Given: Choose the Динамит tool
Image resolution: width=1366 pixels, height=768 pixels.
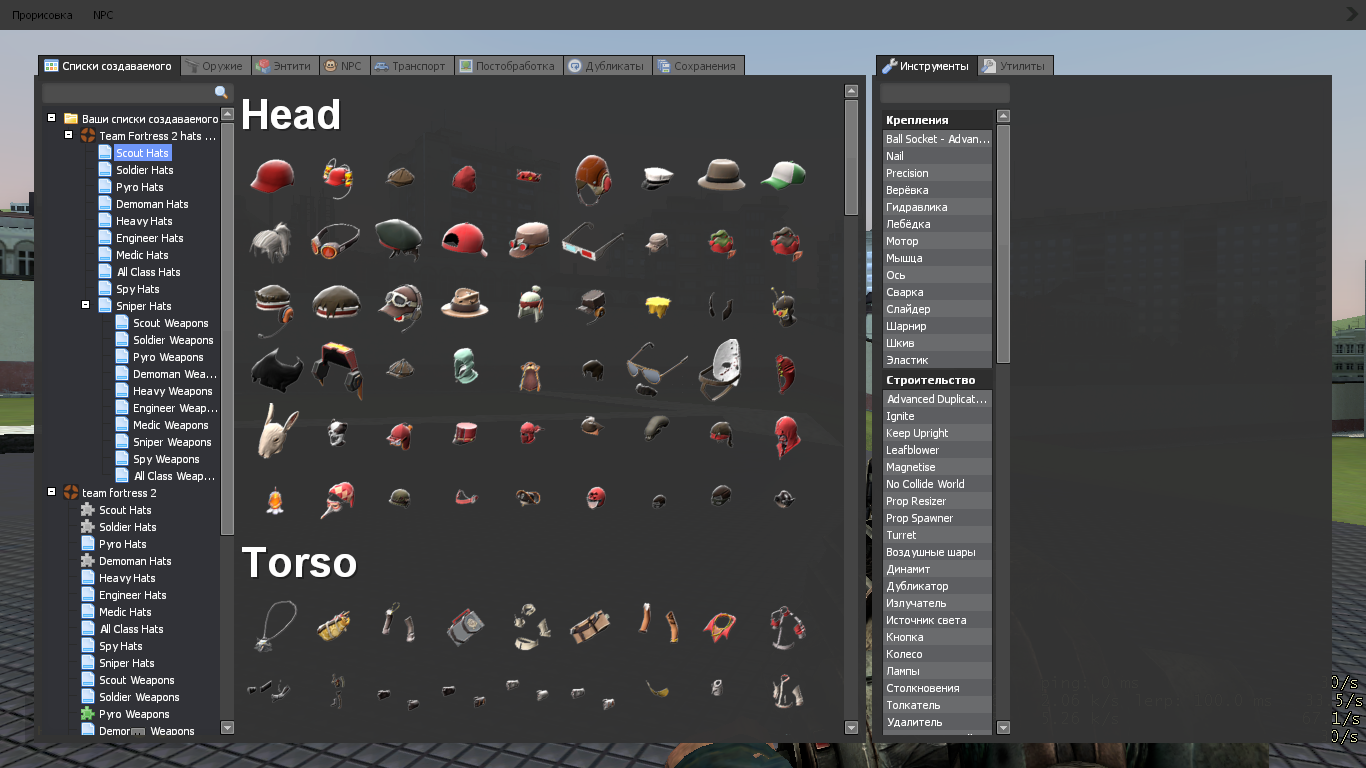Looking at the screenshot, I should 938,569.
